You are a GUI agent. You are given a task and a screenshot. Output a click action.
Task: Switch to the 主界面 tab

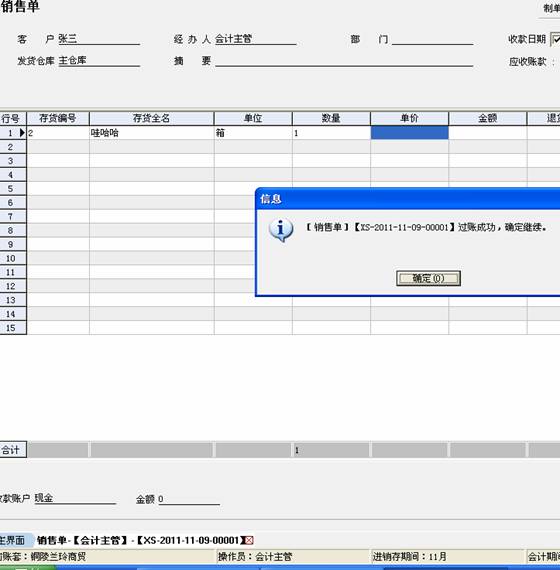12,540
